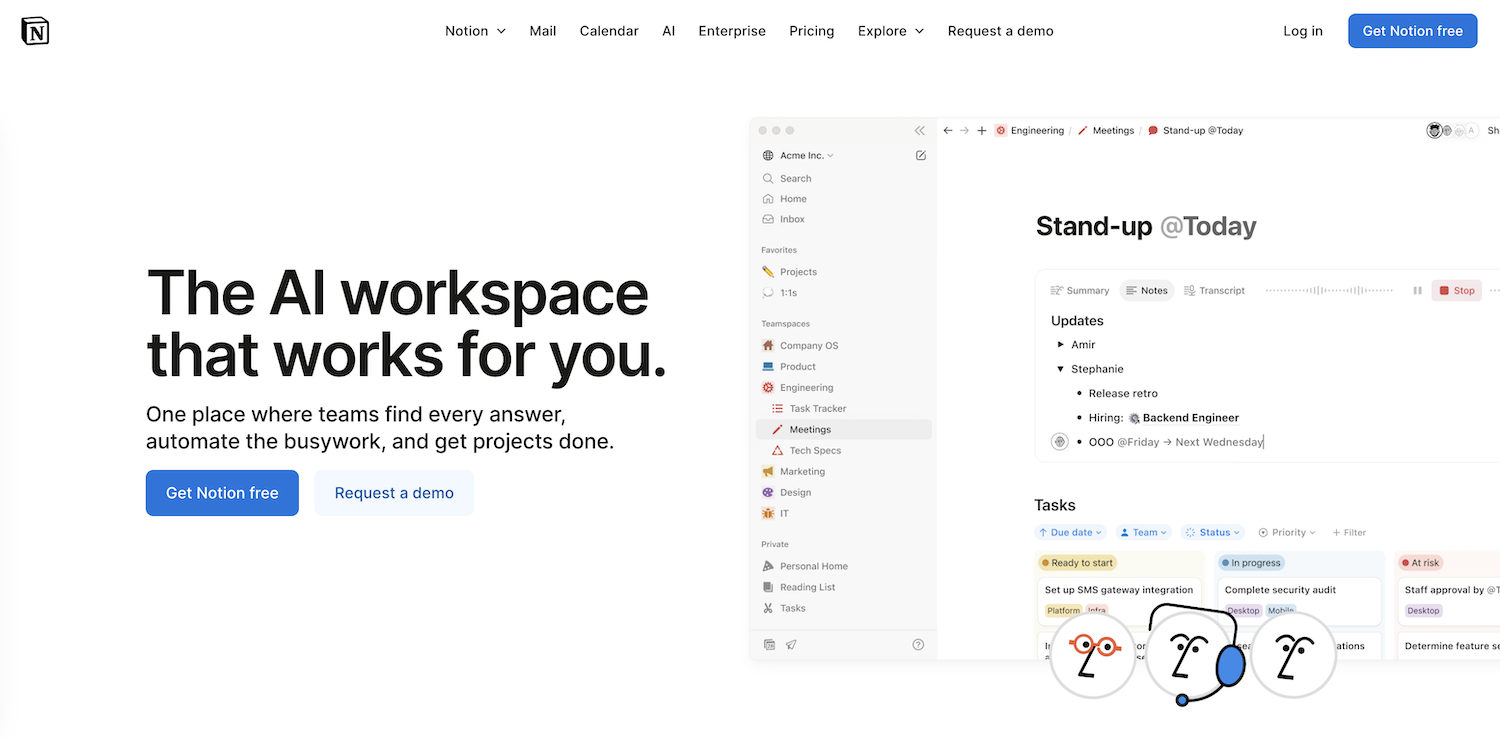Open Pricing in the navigation bar

(812, 31)
